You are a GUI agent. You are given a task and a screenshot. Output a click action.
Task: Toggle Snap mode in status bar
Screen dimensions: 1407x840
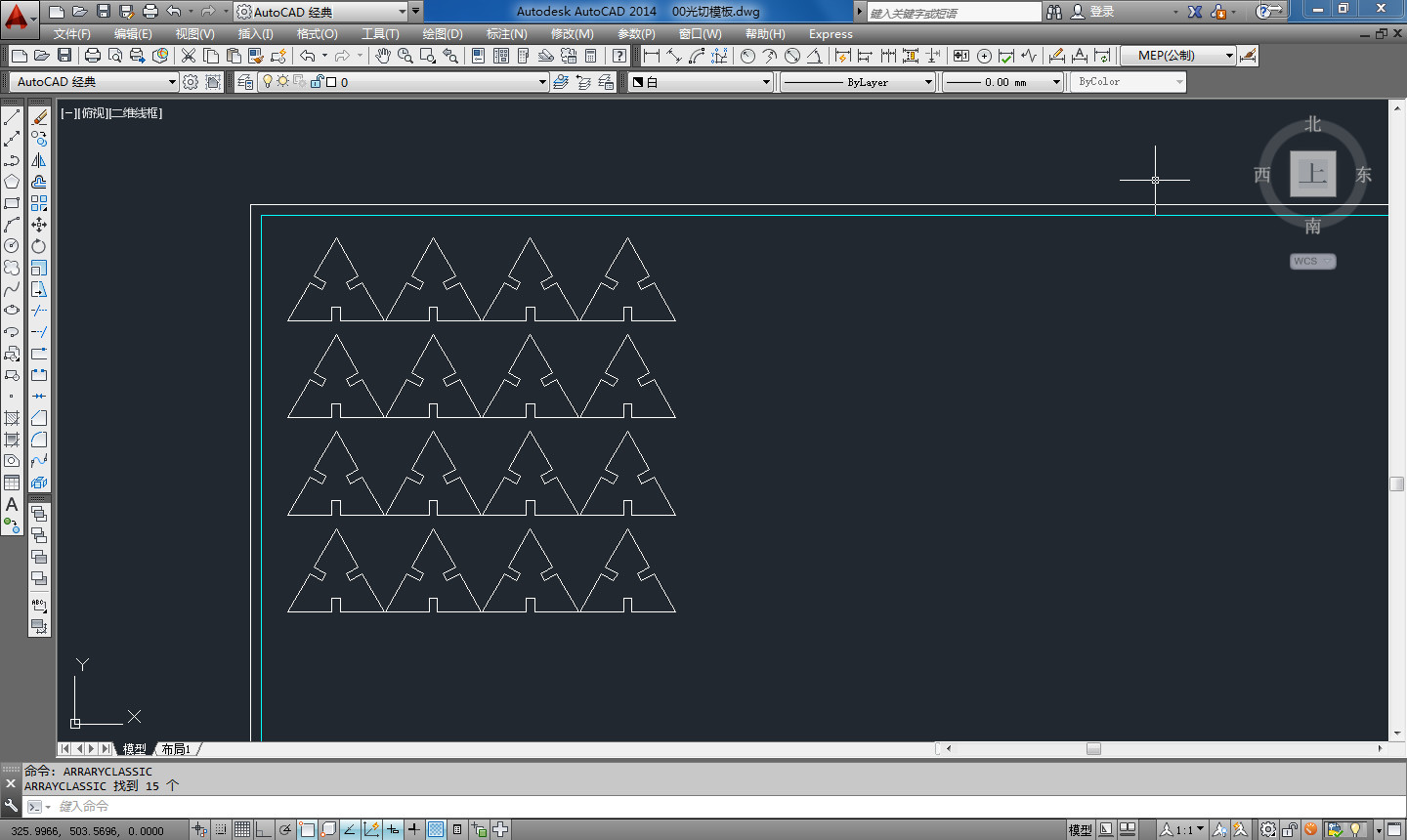pyautogui.click(x=221, y=829)
